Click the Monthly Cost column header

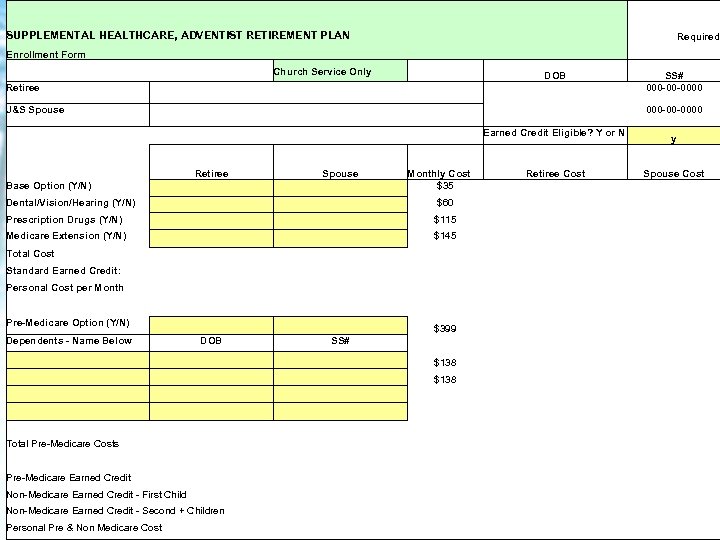tap(439, 174)
